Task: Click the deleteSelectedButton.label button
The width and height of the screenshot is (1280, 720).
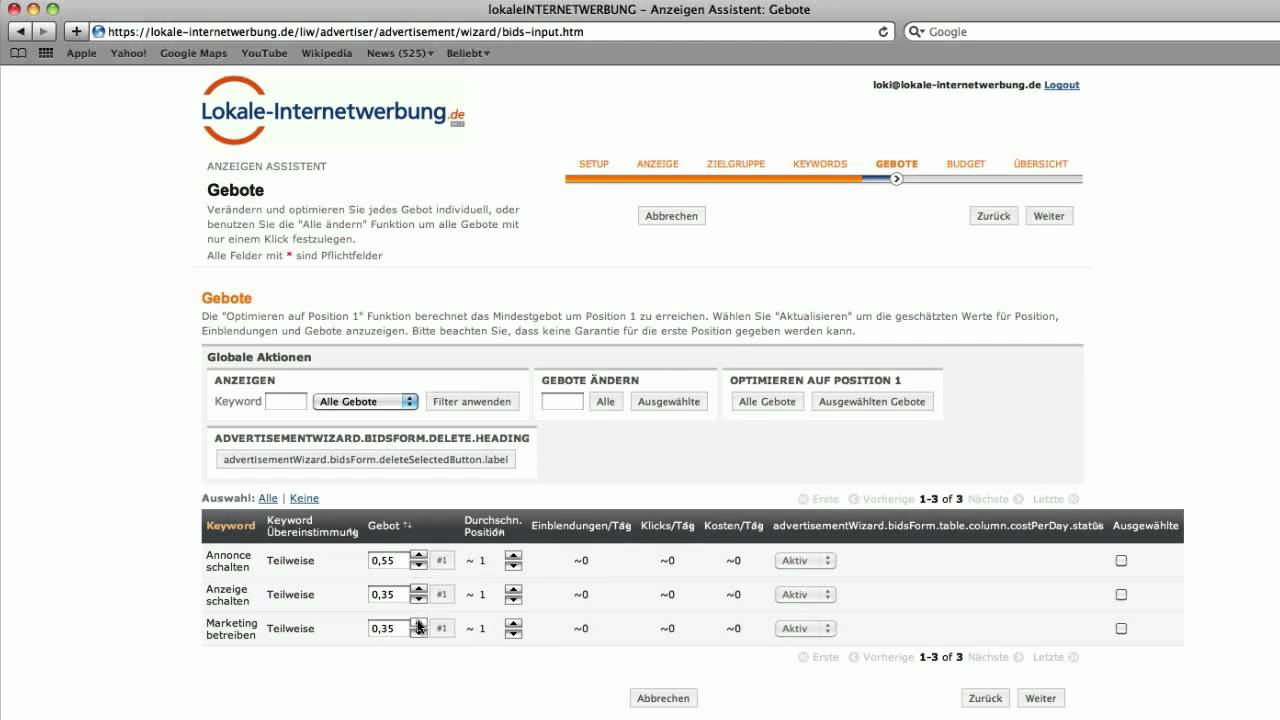Action: [x=366, y=460]
